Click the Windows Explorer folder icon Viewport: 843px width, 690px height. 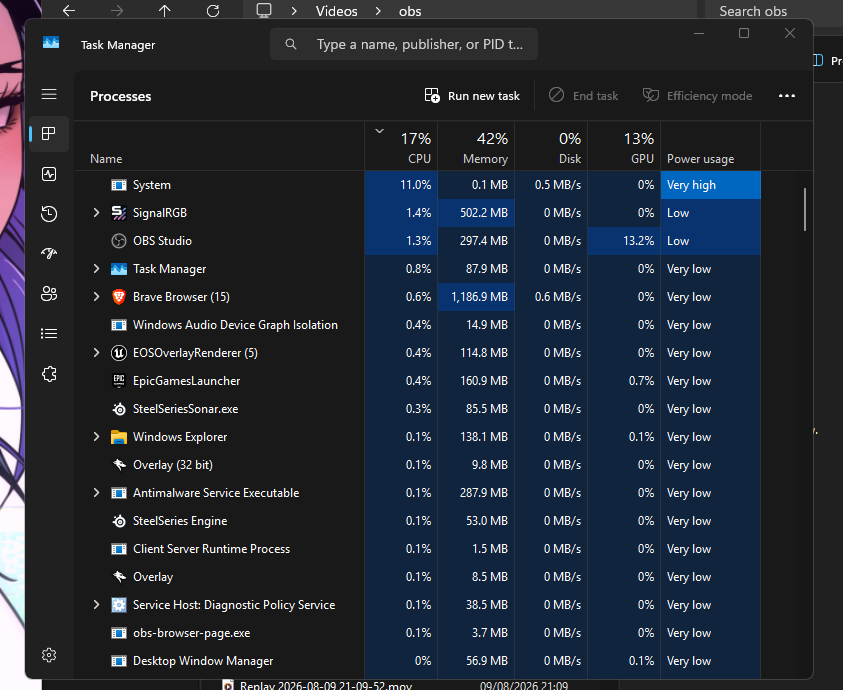119,437
